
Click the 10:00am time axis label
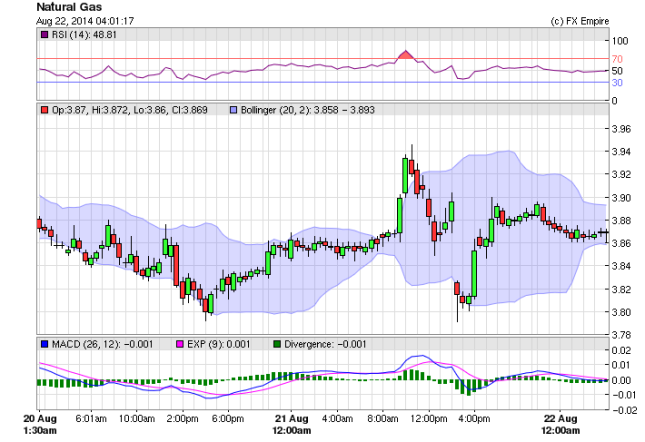137,419
